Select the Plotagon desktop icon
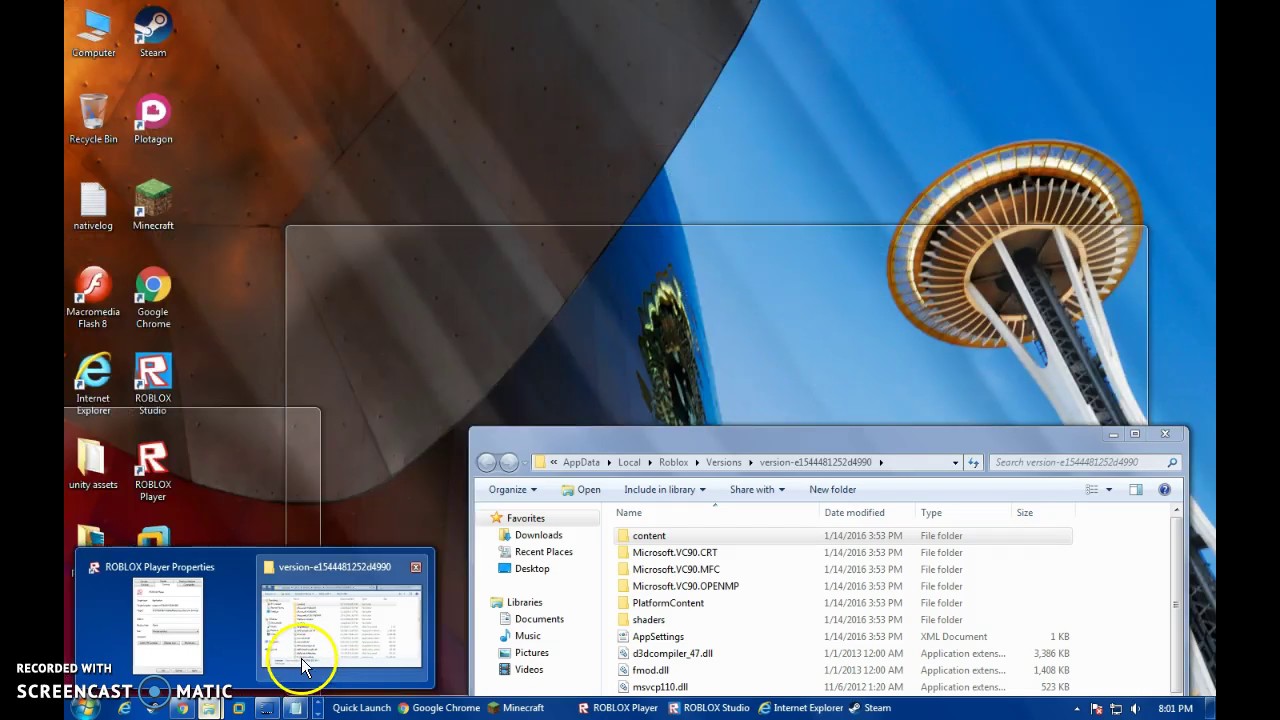The width and height of the screenshot is (1280, 720). tap(153, 119)
